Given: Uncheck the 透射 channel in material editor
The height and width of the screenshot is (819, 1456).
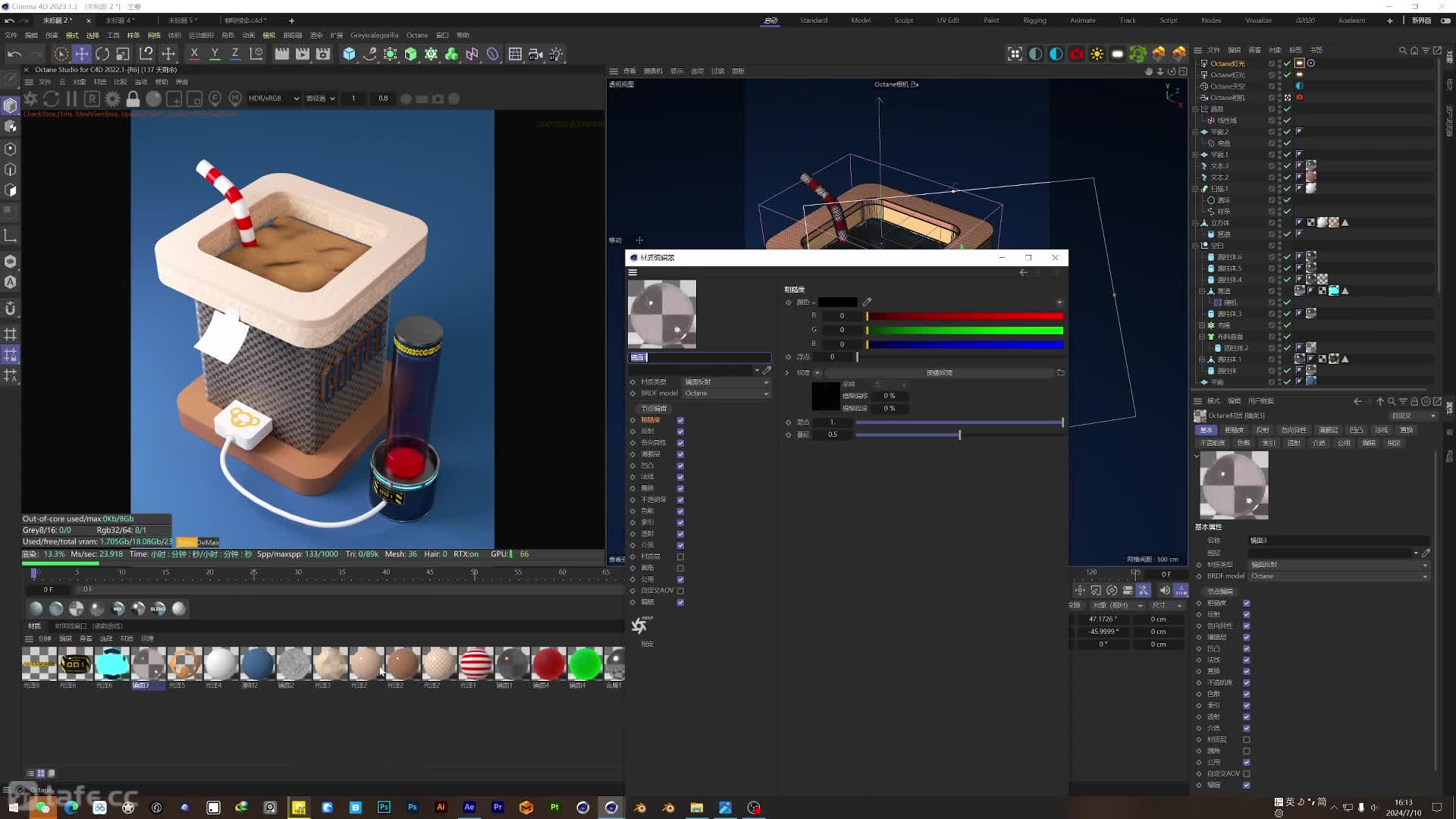Looking at the screenshot, I should [680, 534].
